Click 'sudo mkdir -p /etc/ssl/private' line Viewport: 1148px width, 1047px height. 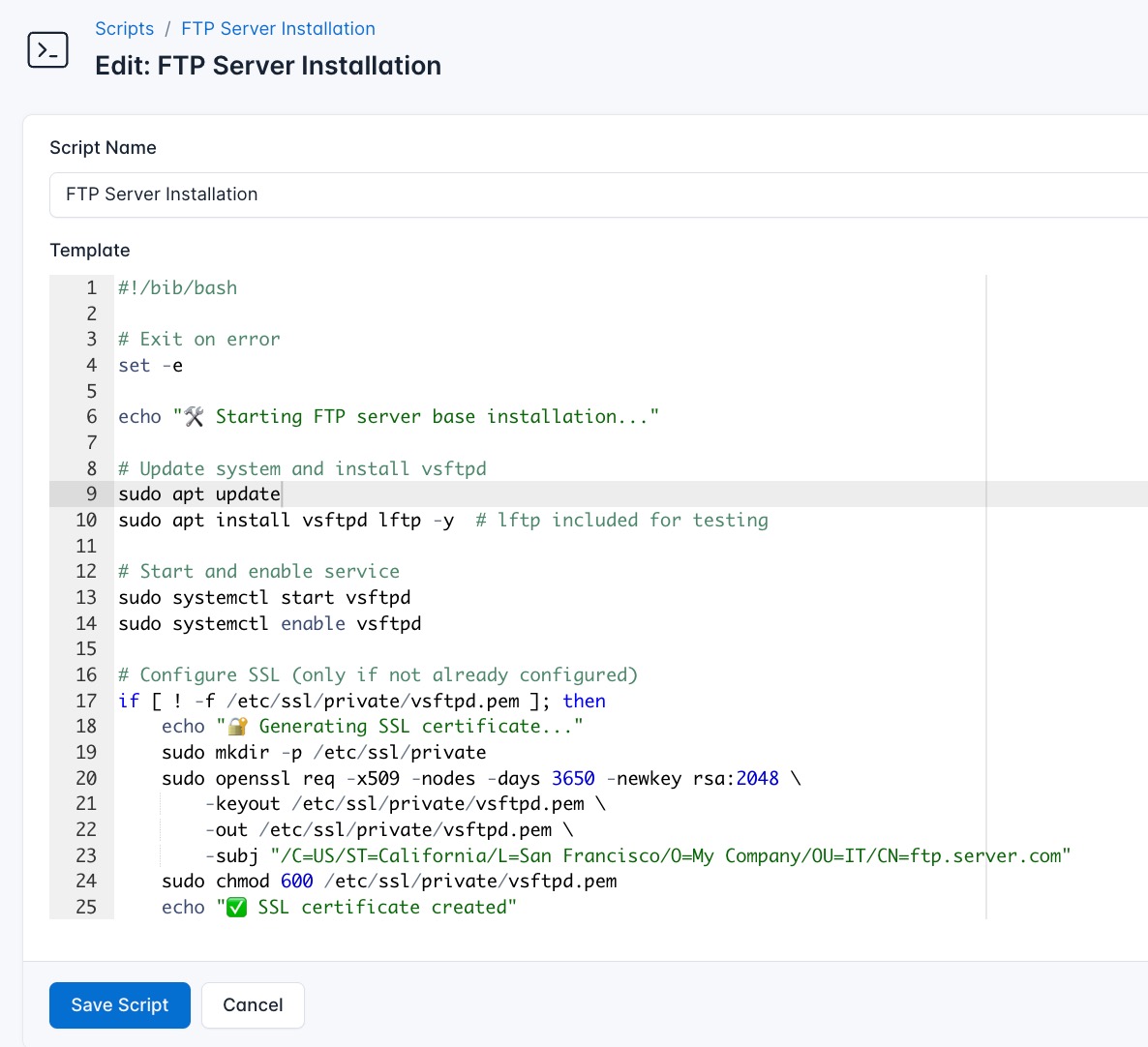point(323,752)
